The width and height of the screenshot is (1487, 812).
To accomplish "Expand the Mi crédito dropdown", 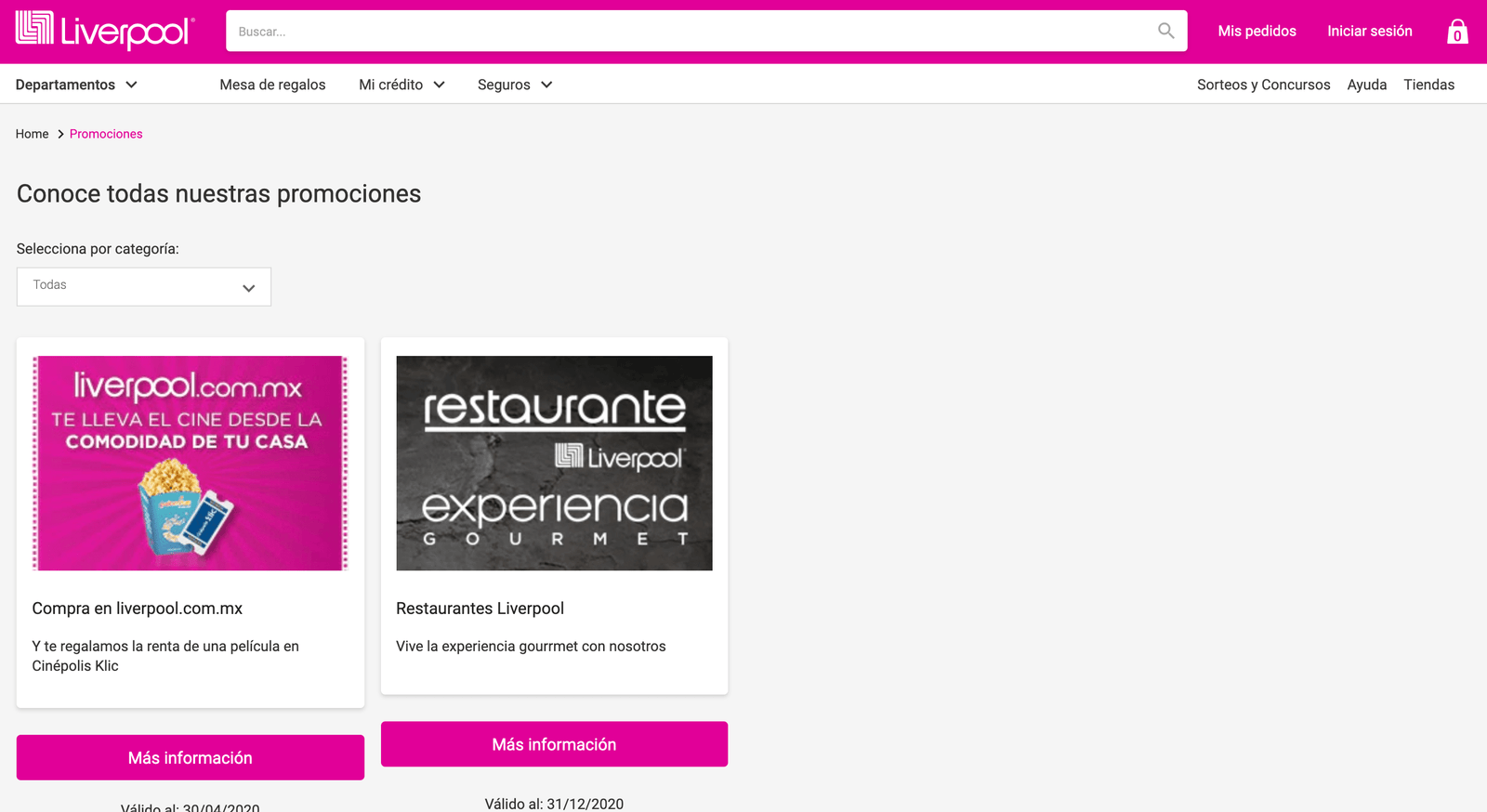I will 401,85.
